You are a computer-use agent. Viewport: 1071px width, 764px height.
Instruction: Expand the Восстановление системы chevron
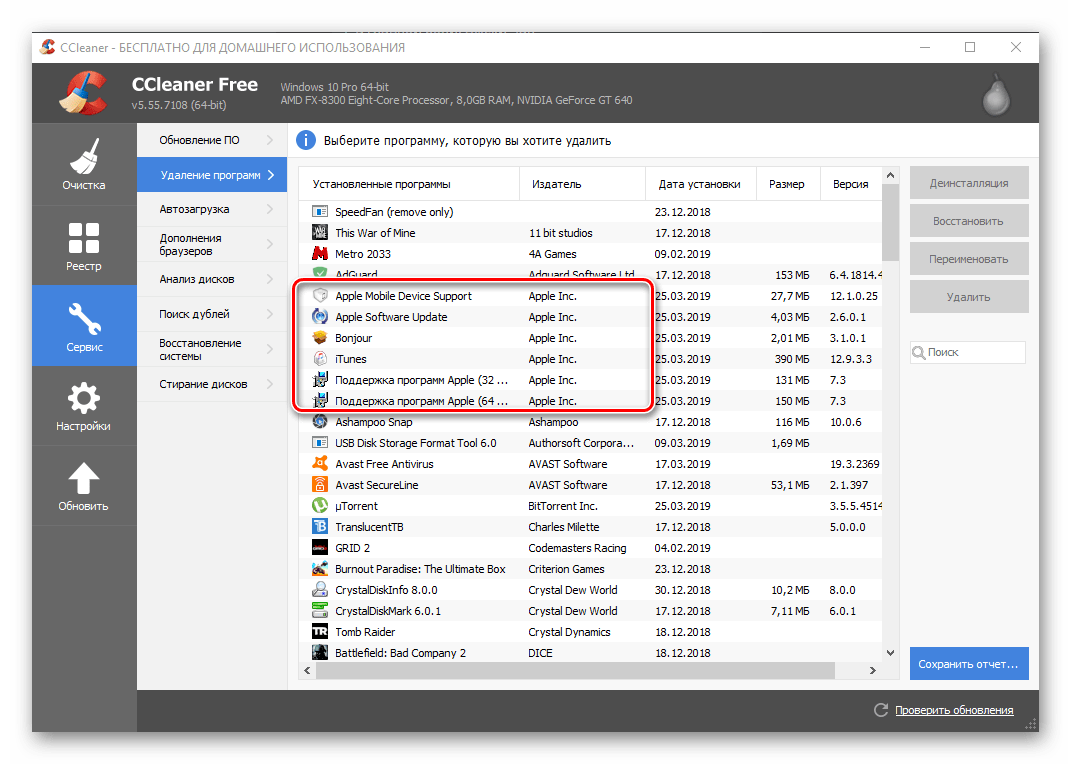click(x=270, y=349)
